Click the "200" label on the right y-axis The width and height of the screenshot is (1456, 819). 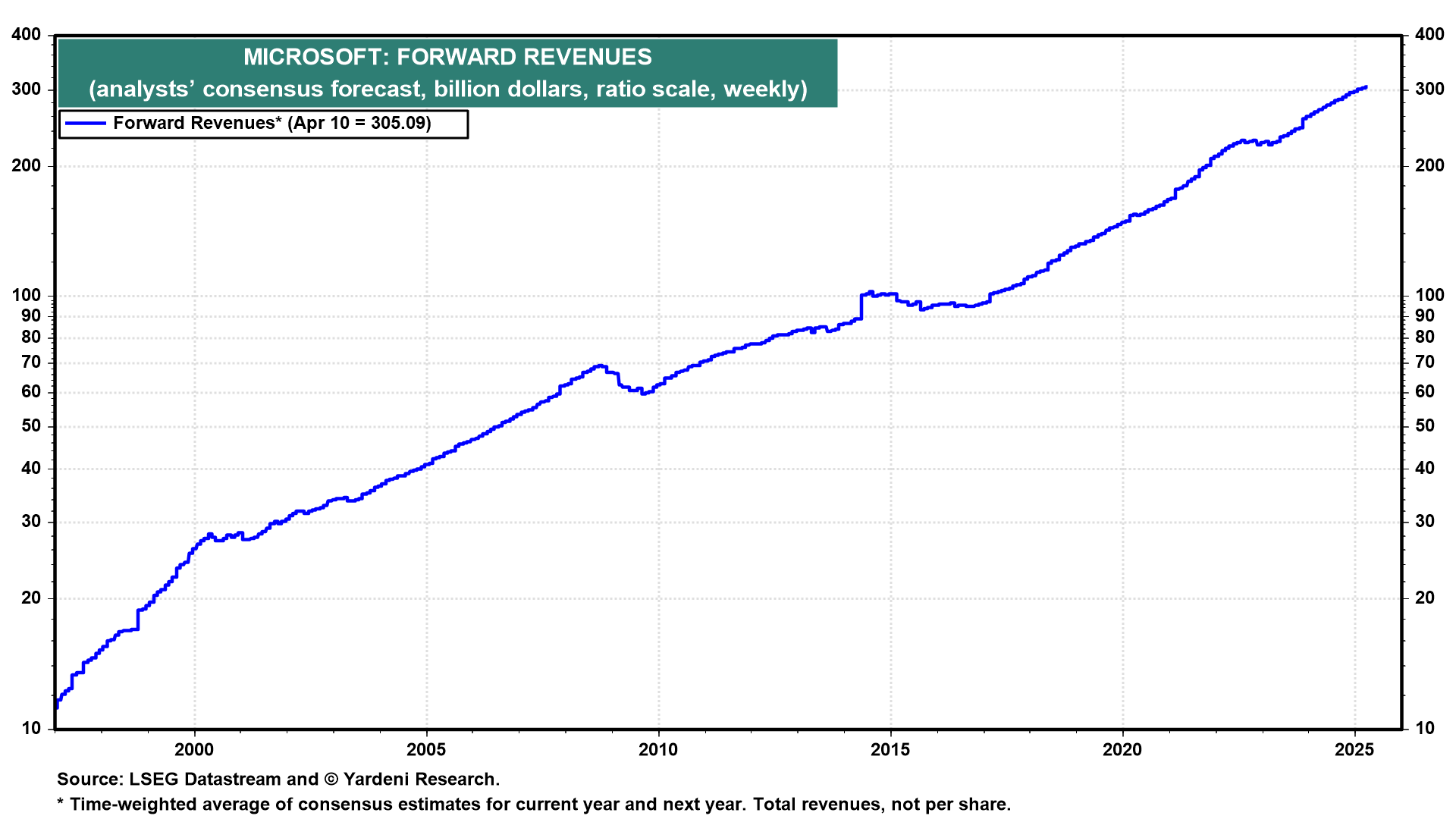(x=1429, y=165)
